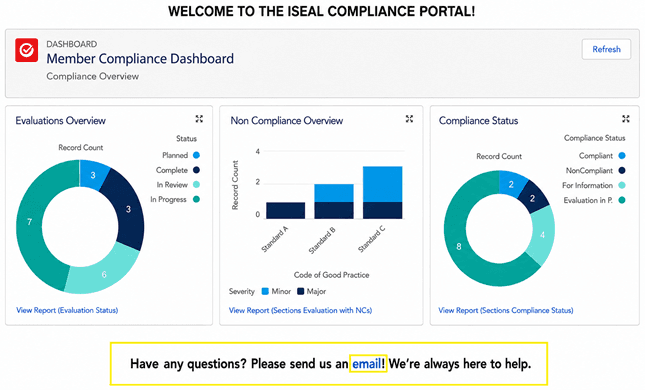645x390 pixels.
Task: Select the Compliant segment in Compliance Status
Action: [x=511, y=184]
